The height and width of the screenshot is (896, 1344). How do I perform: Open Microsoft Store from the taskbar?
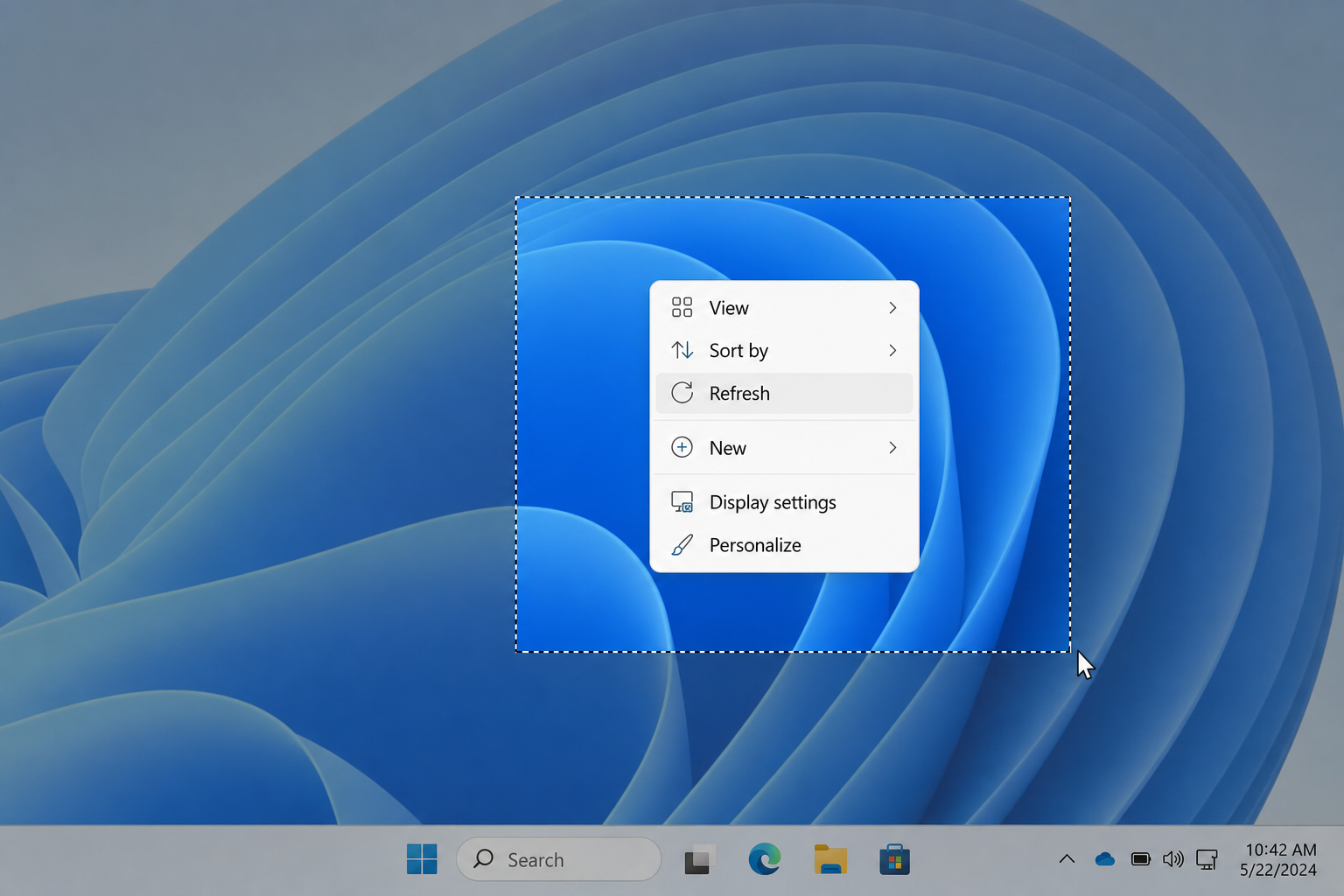[894, 859]
